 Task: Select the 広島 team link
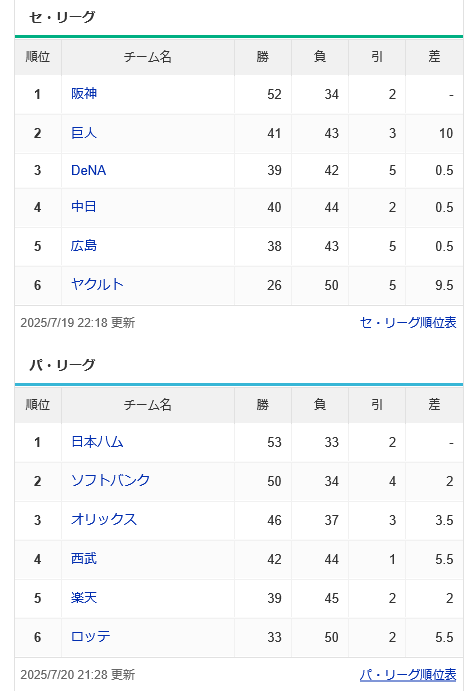click(84, 245)
